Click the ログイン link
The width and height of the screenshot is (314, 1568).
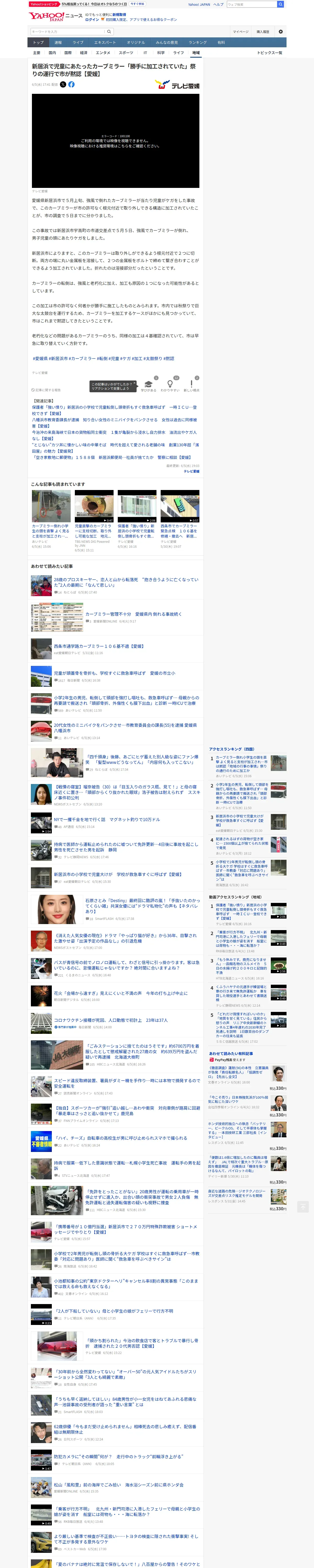click(92, 20)
